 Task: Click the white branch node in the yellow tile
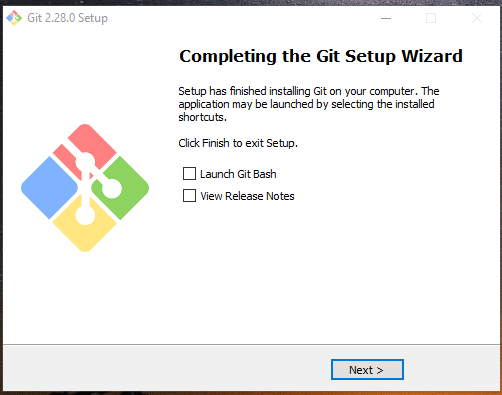pos(85,215)
